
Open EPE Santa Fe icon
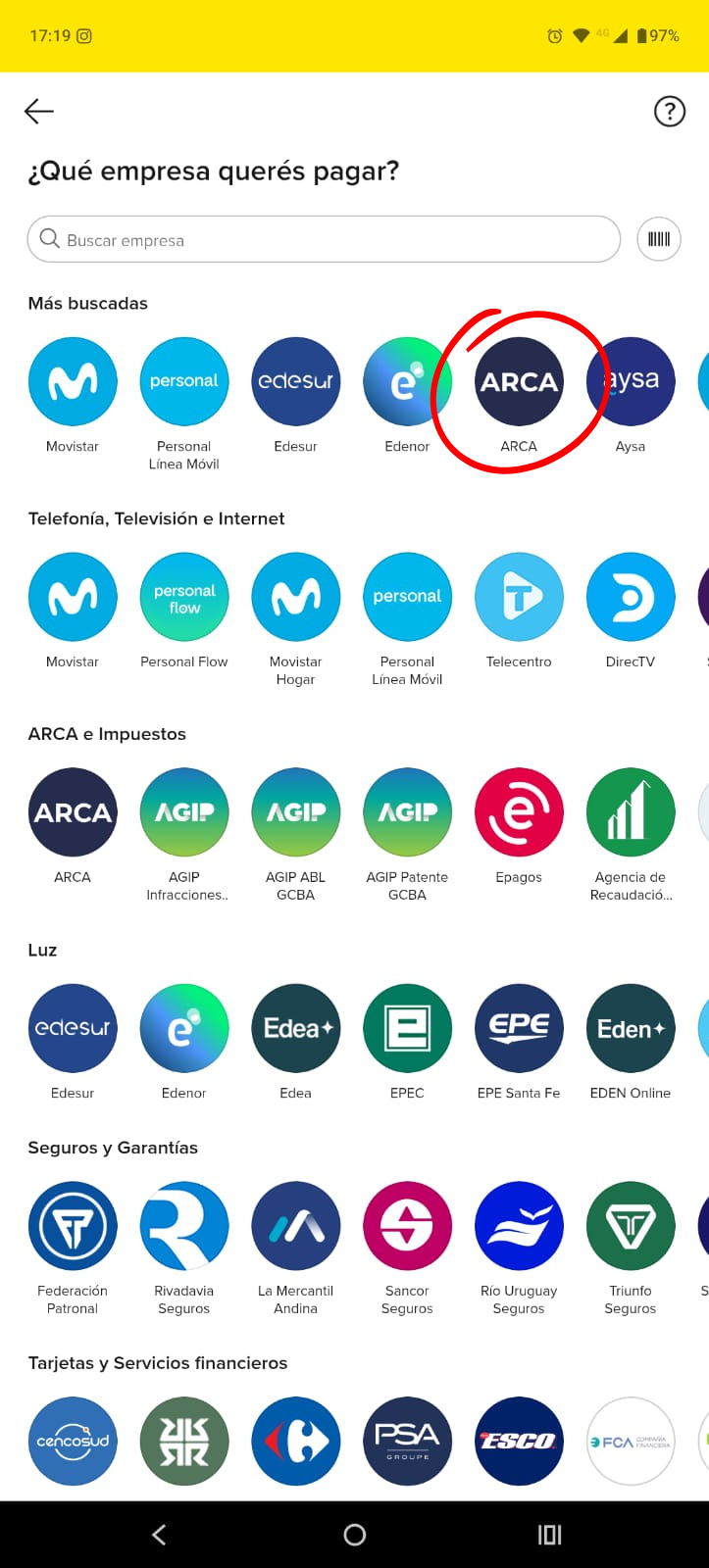[x=519, y=1029]
